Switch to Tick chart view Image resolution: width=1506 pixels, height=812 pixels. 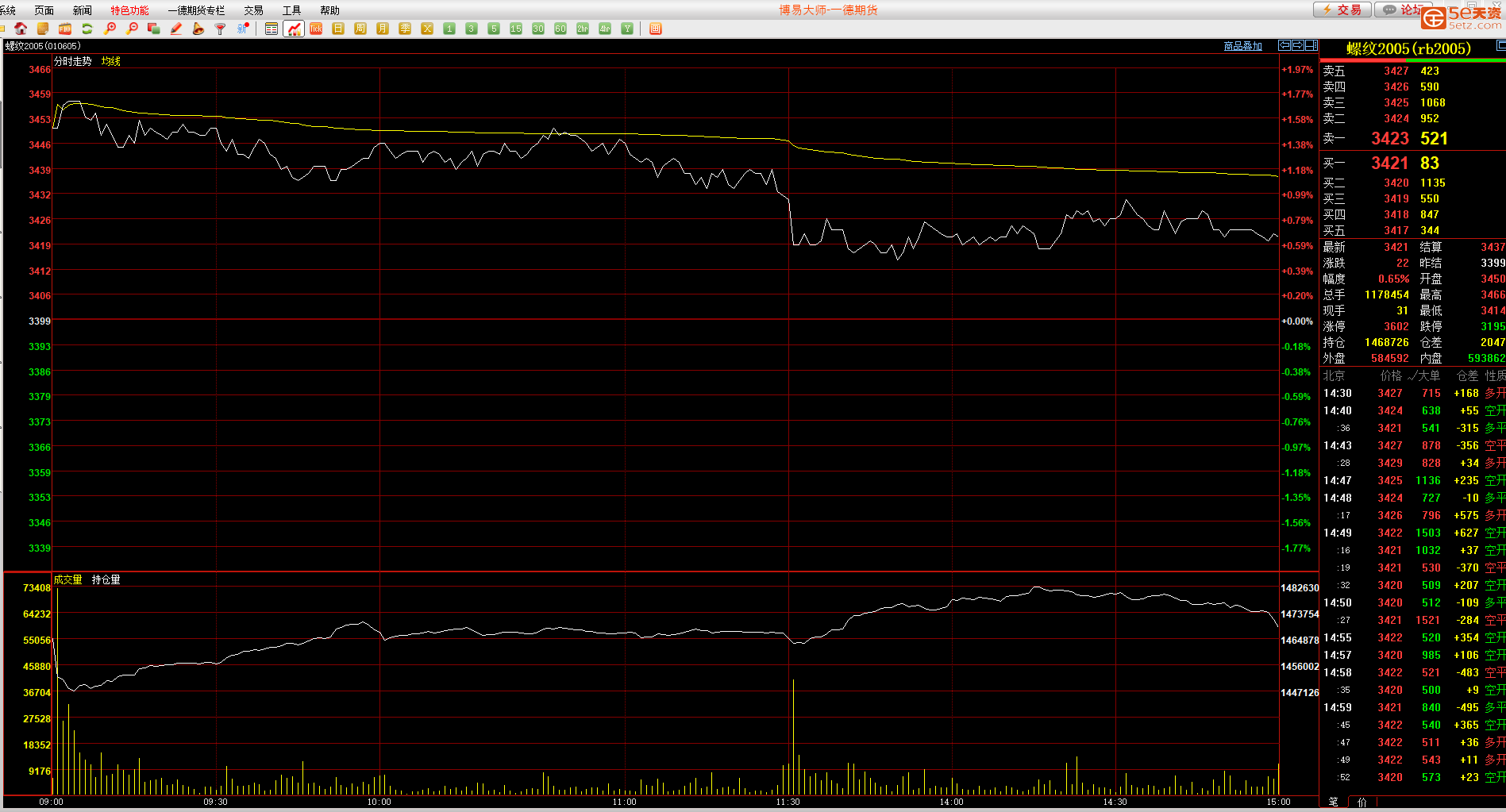(x=316, y=29)
